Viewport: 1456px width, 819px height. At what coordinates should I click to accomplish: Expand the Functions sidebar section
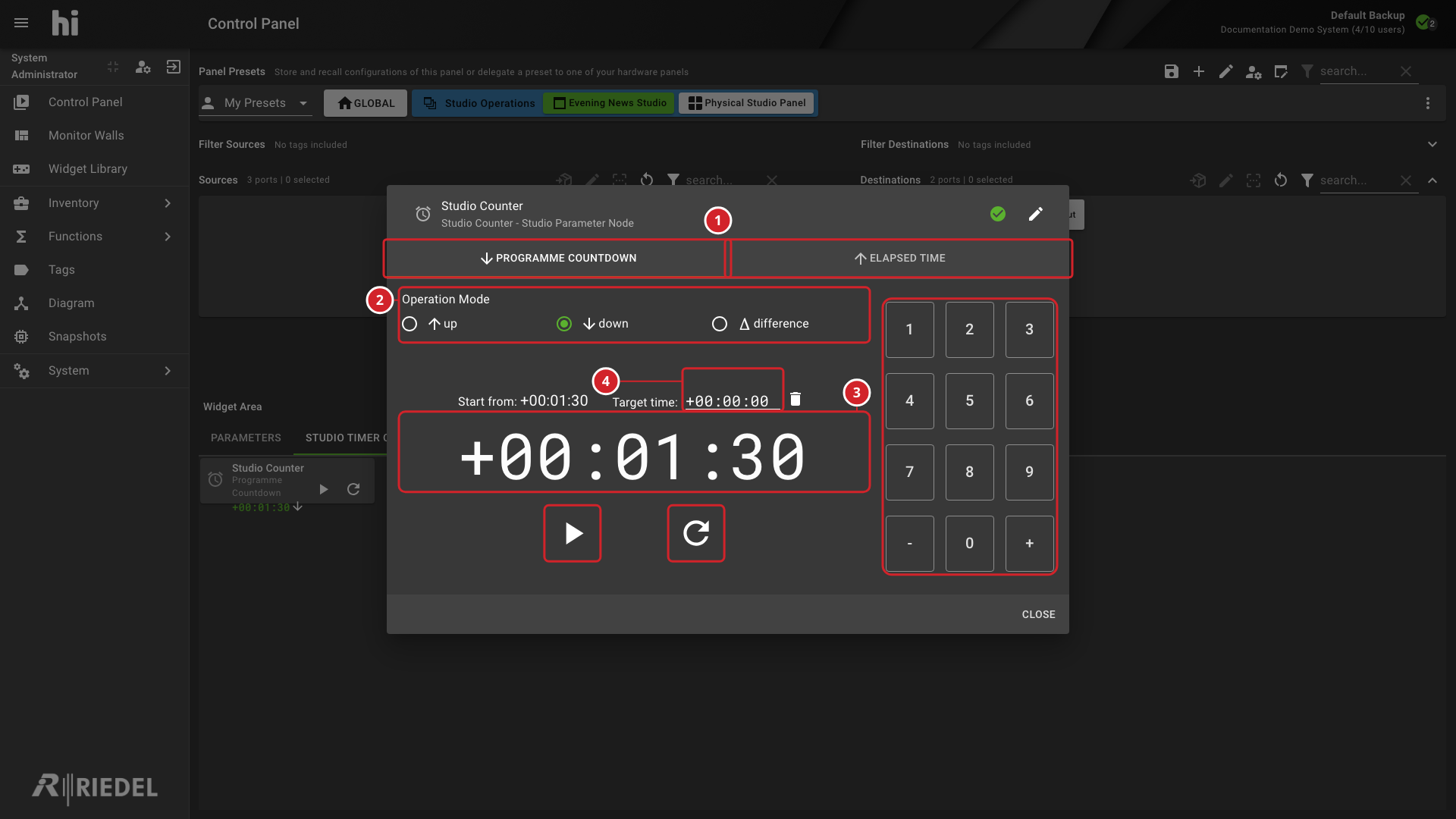click(x=94, y=237)
